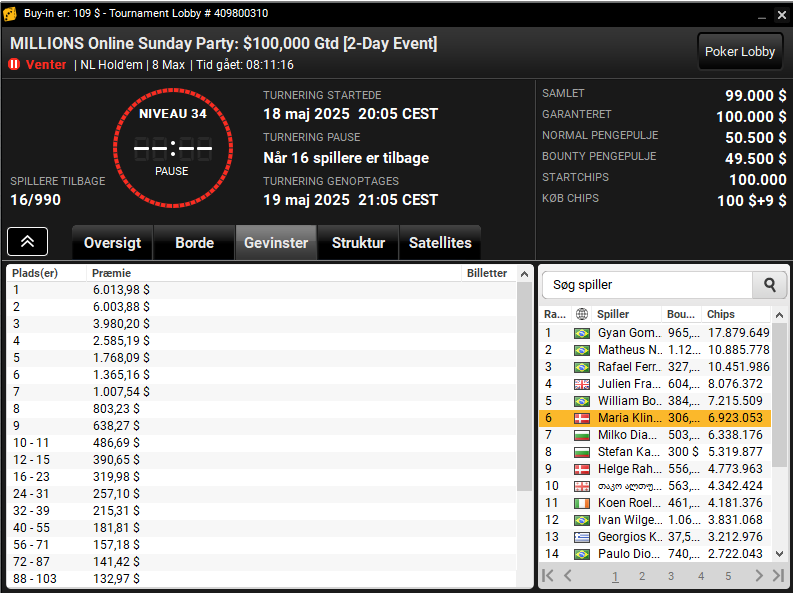Open the Poker Lobby
This screenshot has width=793, height=593.
tap(739, 52)
